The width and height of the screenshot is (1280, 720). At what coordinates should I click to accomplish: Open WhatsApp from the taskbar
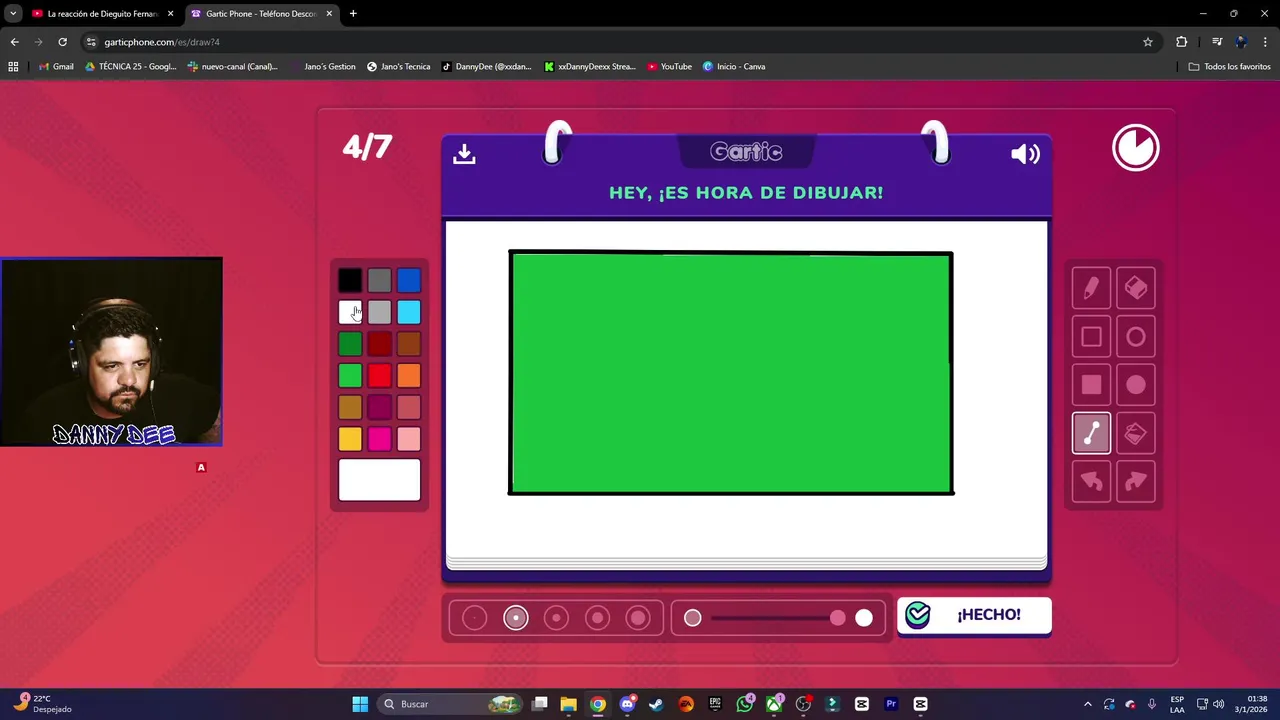point(745,704)
